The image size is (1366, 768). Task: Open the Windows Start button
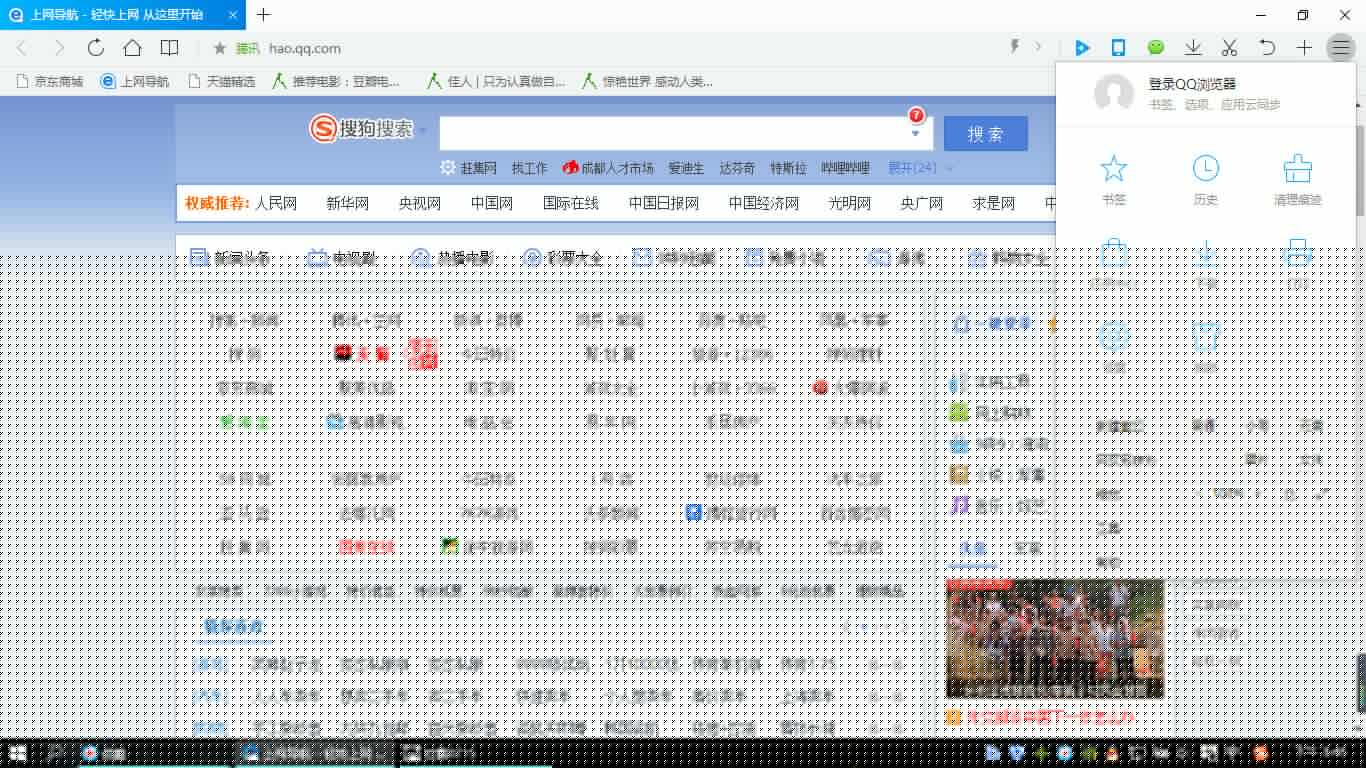[18, 753]
